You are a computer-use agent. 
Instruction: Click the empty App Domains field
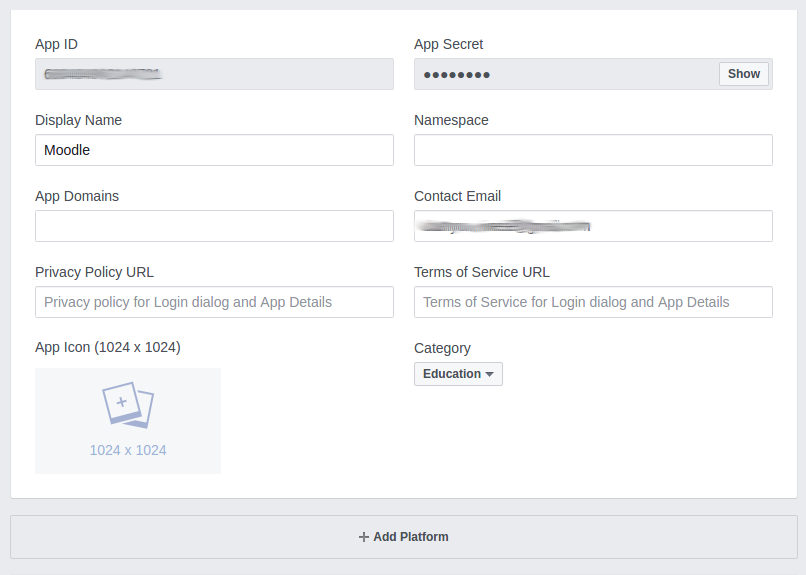tap(214, 226)
